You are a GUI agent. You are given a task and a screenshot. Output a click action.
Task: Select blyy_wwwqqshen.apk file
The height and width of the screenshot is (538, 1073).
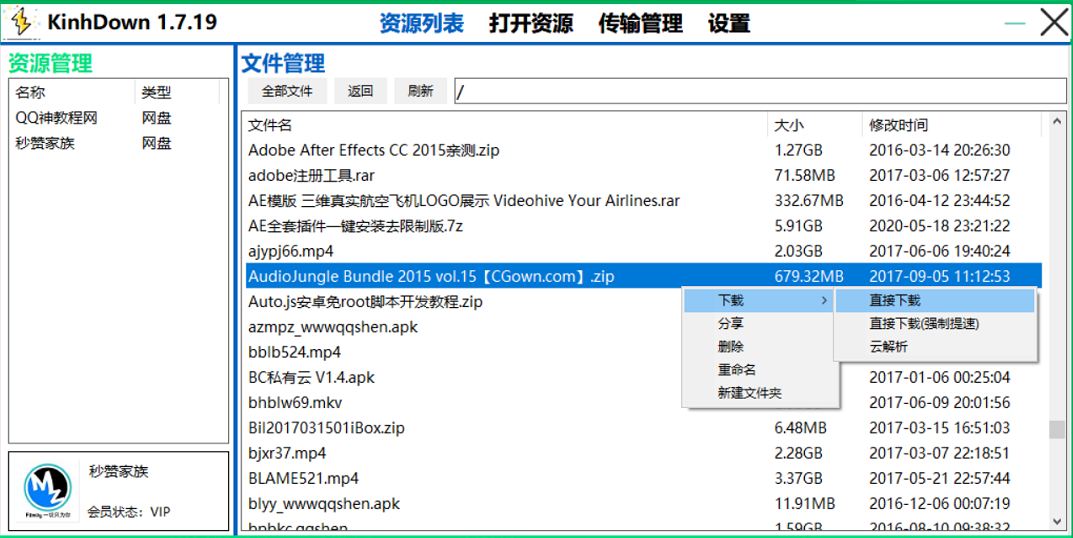[x=324, y=504]
